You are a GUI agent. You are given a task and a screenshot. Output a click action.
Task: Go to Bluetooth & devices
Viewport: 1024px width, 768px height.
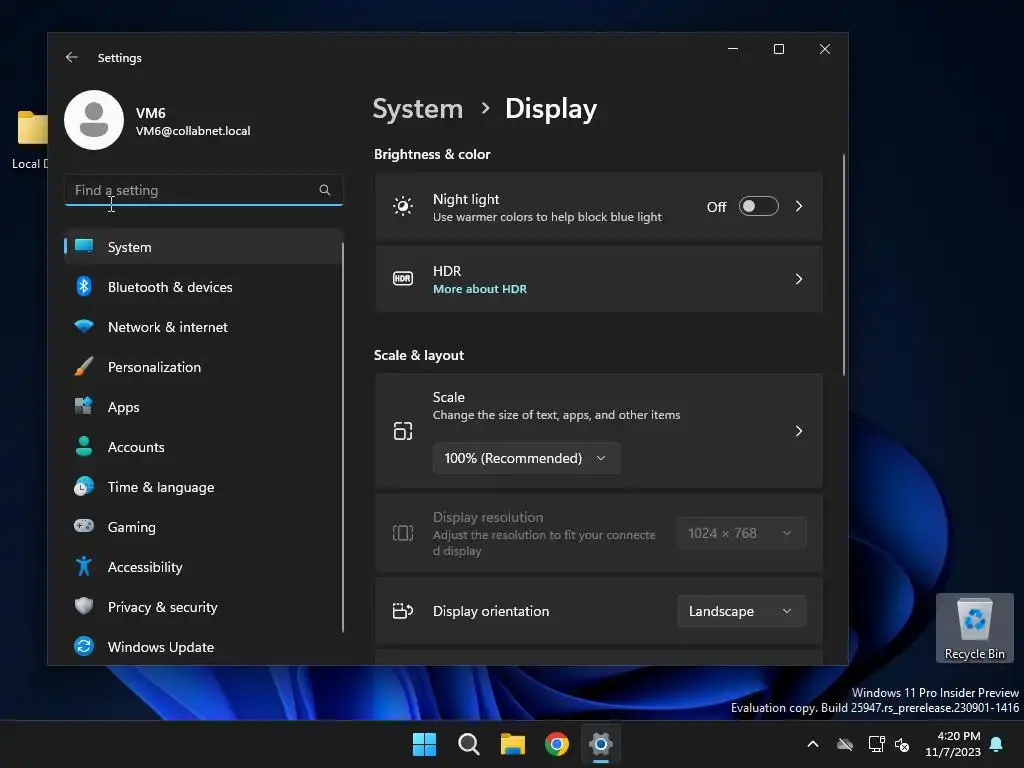(203, 287)
